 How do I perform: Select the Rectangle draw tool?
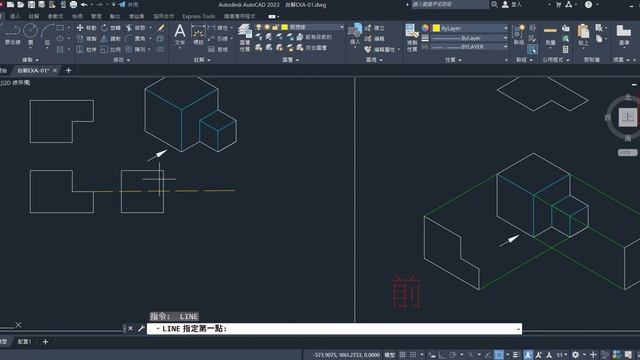pyautogui.click(x=60, y=28)
